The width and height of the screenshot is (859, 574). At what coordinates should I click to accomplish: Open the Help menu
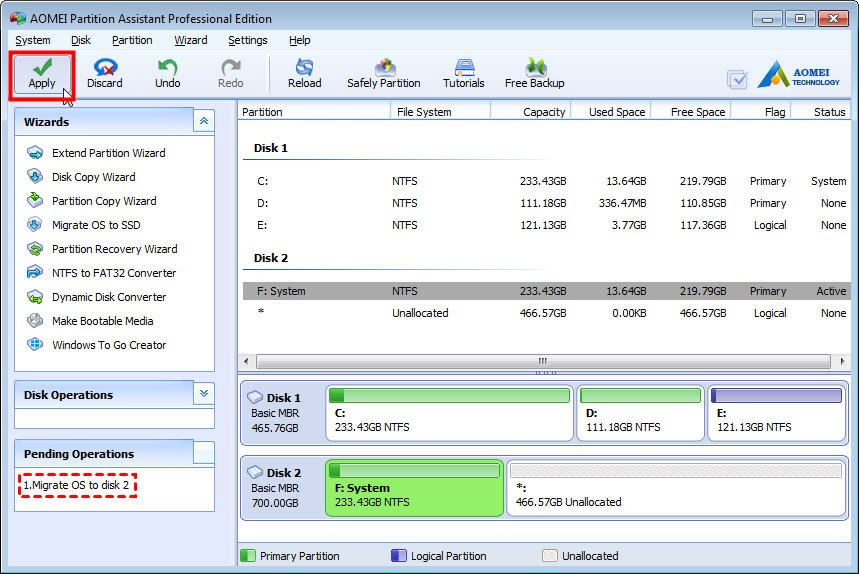pos(299,40)
